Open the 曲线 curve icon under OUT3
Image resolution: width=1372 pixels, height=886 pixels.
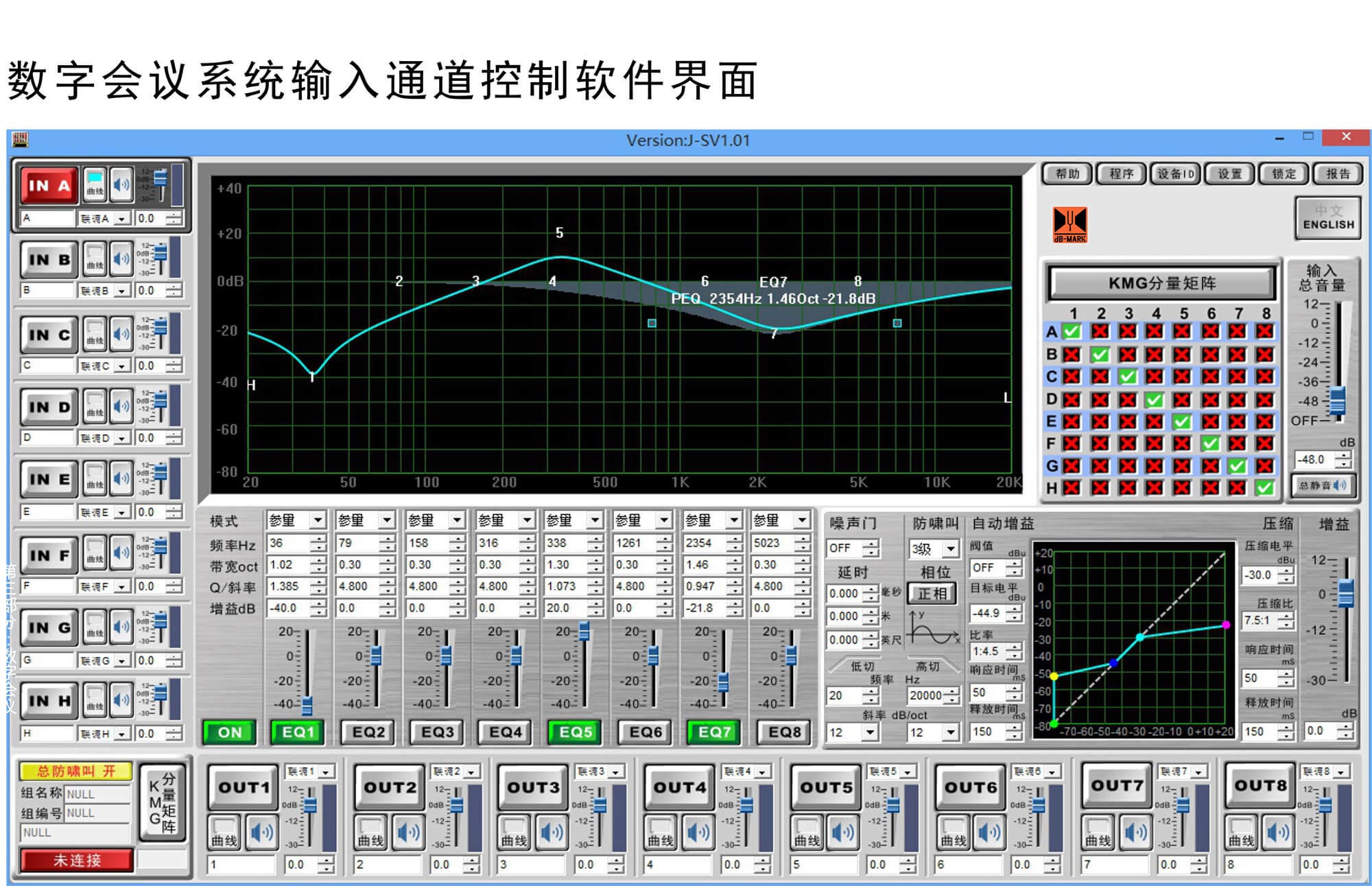[514, 833]
